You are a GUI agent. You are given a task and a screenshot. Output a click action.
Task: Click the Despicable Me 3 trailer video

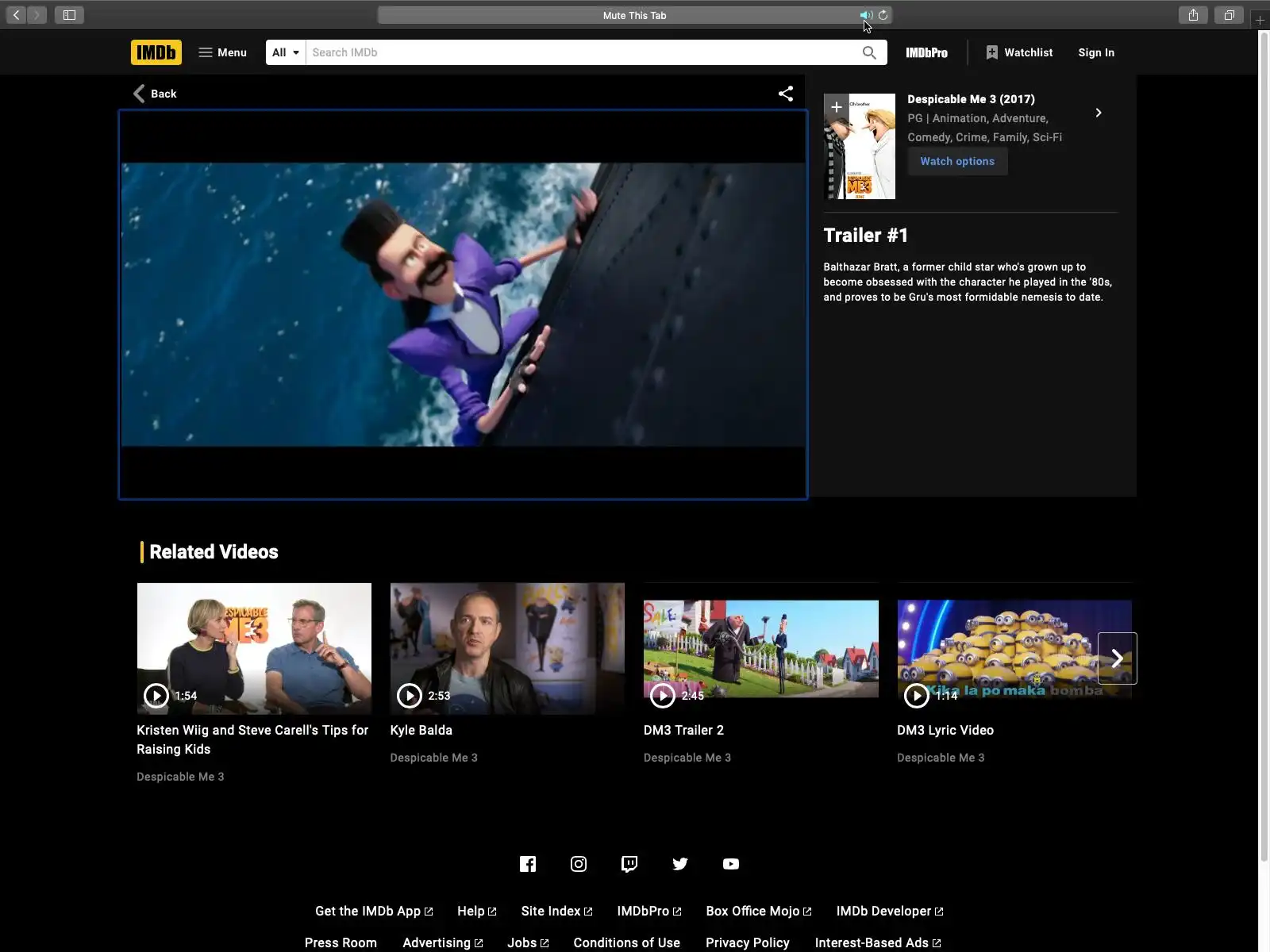[464, 305]
